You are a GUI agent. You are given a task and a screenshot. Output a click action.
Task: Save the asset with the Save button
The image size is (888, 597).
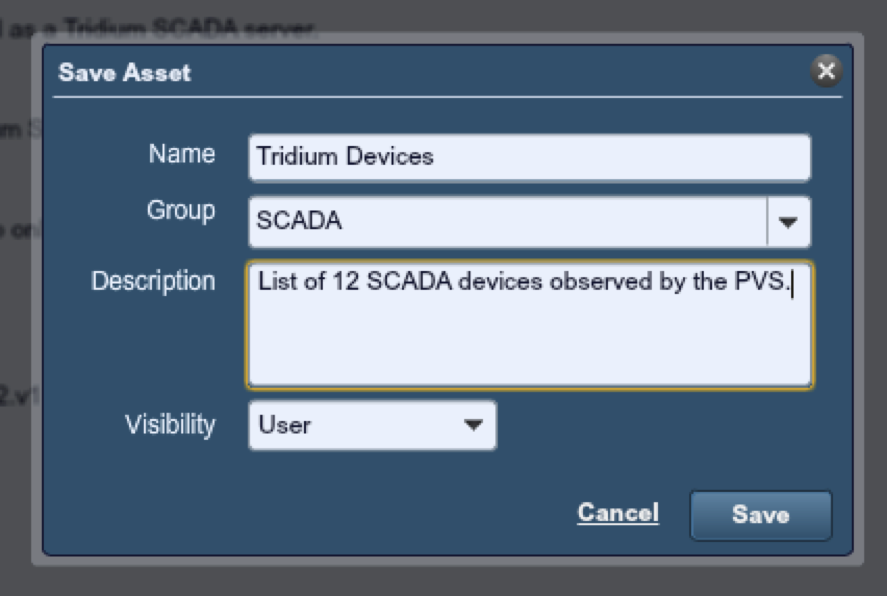tap(761, 515)
